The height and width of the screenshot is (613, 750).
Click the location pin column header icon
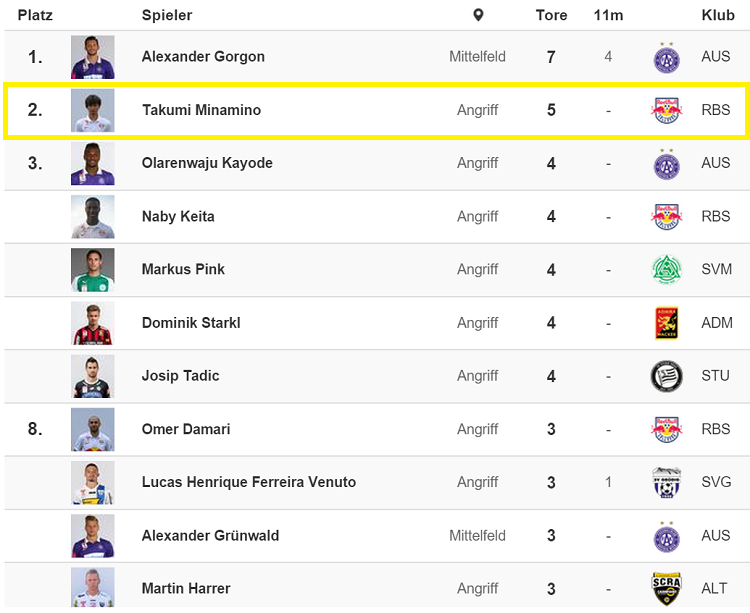pyautogui.click(x=478, y=15)
